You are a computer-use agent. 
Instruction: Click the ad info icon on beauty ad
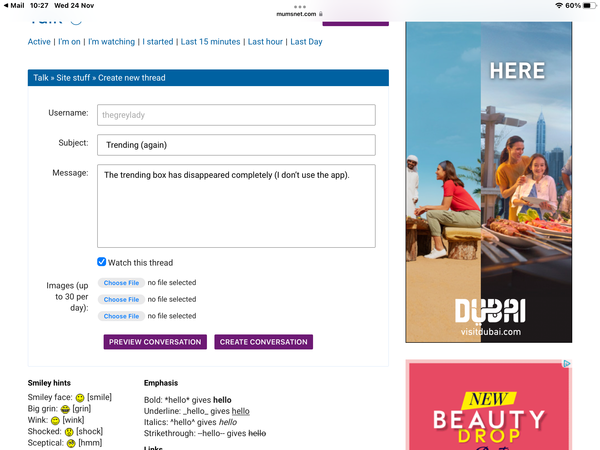point(566,364)
